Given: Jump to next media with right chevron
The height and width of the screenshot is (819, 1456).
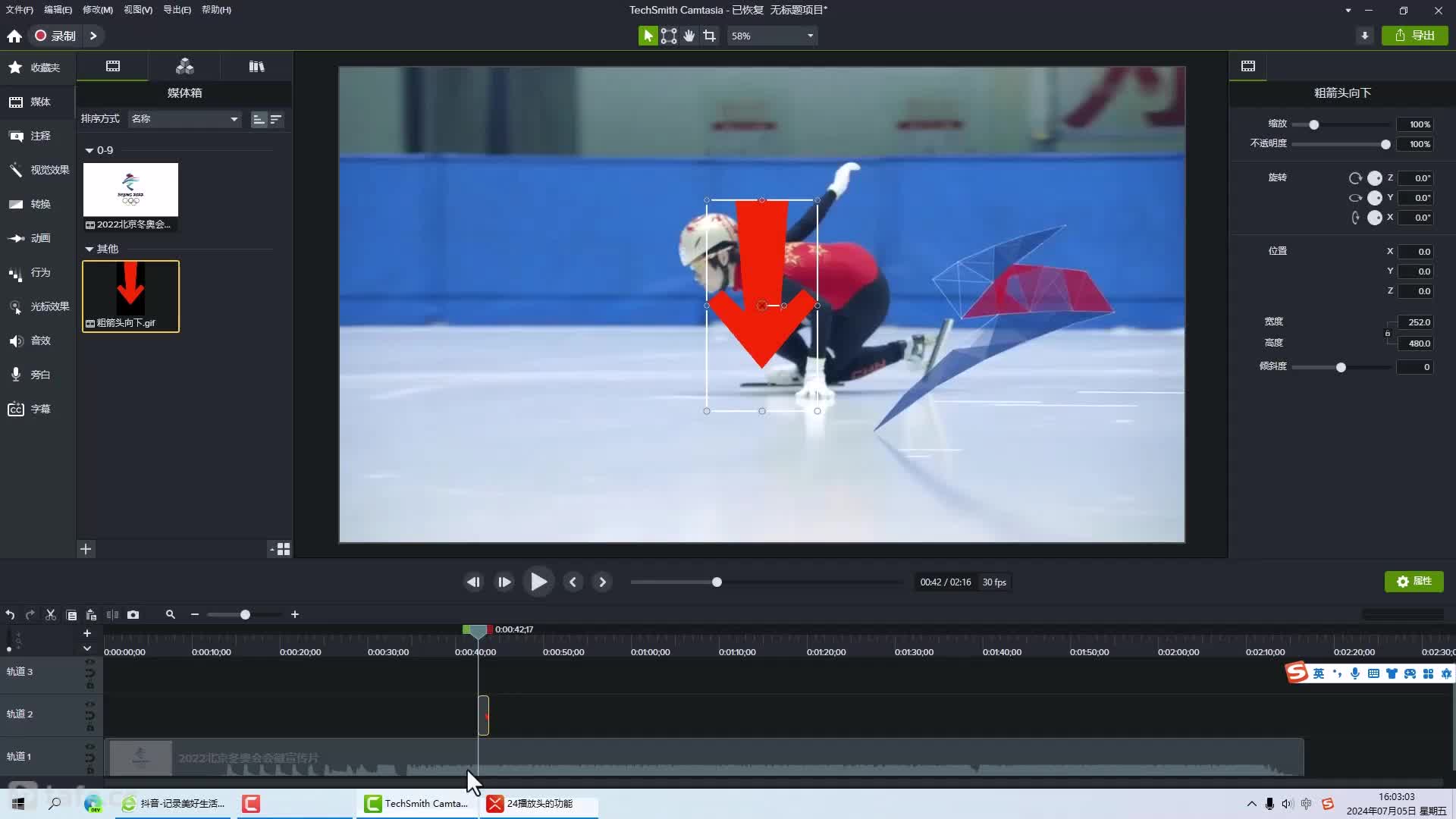Looking at the screenshot, I should tap(602, 582).
